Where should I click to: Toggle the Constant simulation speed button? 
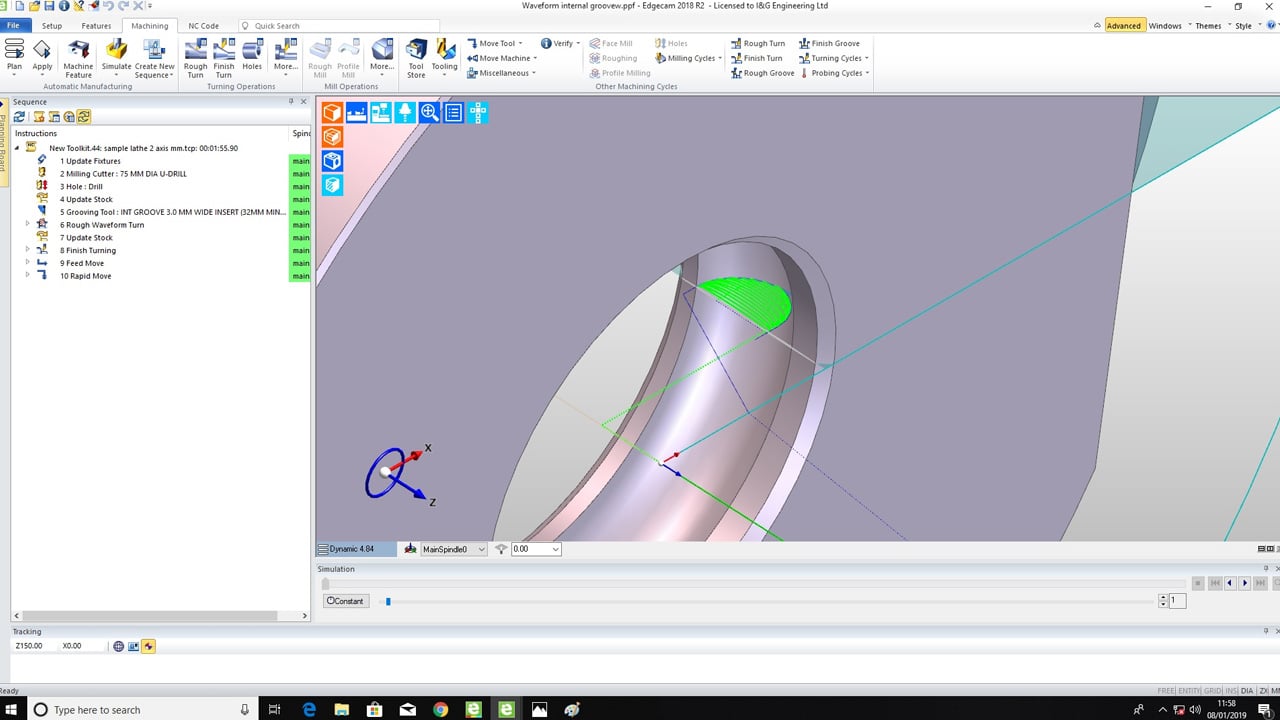[x=346, y=601]
